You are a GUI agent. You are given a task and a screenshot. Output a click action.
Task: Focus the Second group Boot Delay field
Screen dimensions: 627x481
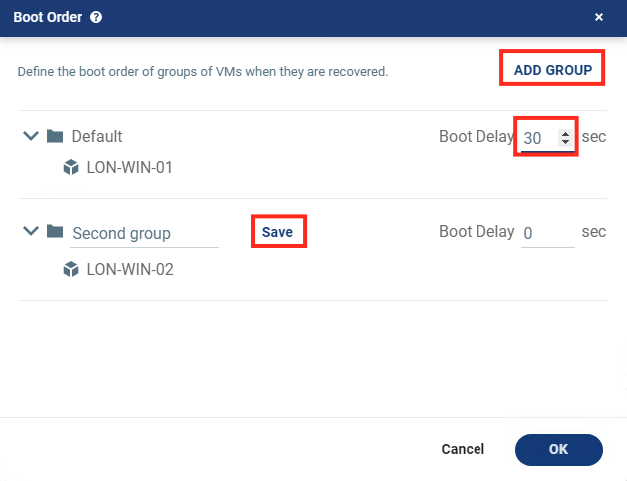[x=547, y=233]
